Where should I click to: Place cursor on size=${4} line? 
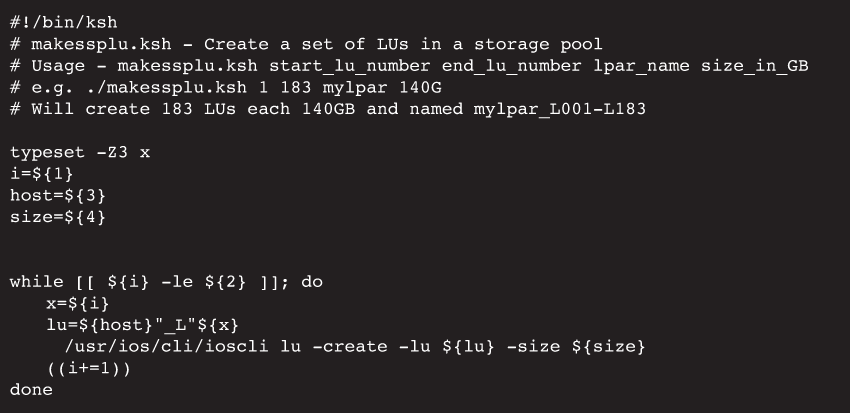coord(56,217)
